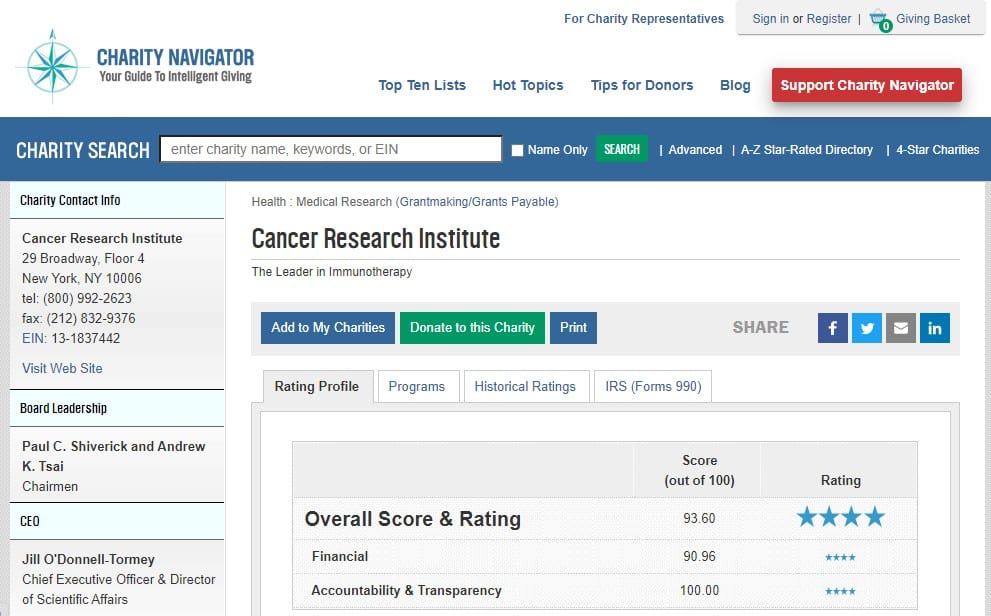Open the Top Ten Lists menu
991x616 pixels.
(x=422, y=85)
